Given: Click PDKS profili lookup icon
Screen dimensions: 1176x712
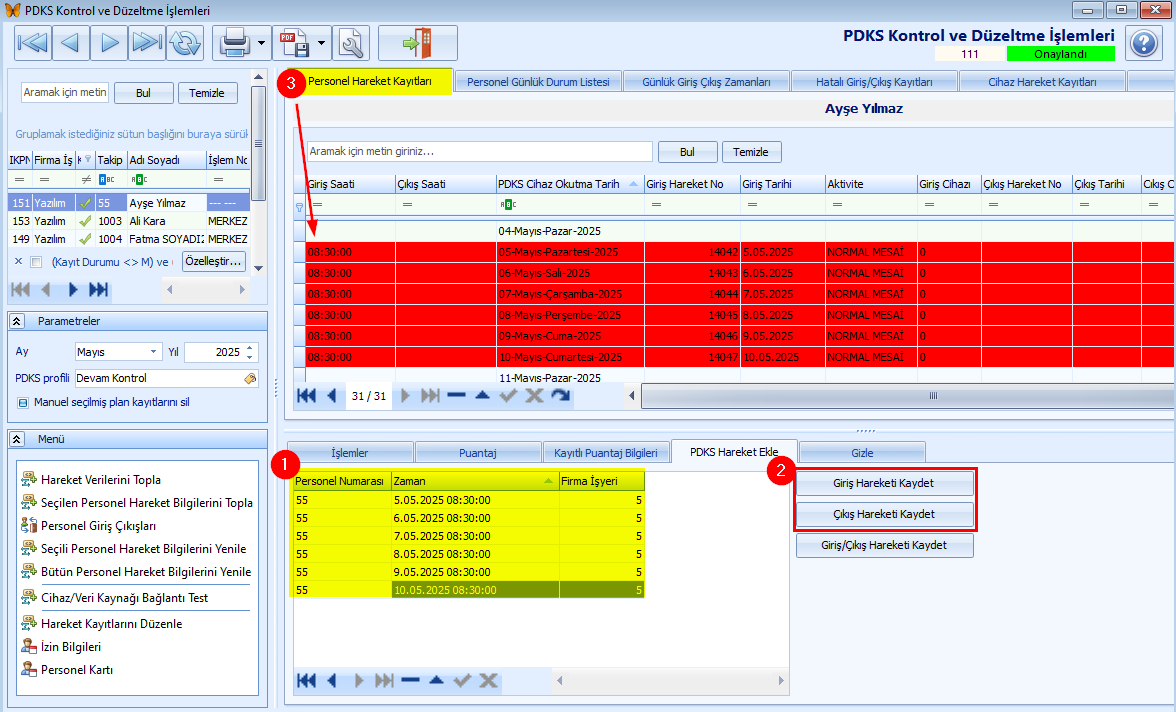Looking at the screenshot, I should click(250, 378).
